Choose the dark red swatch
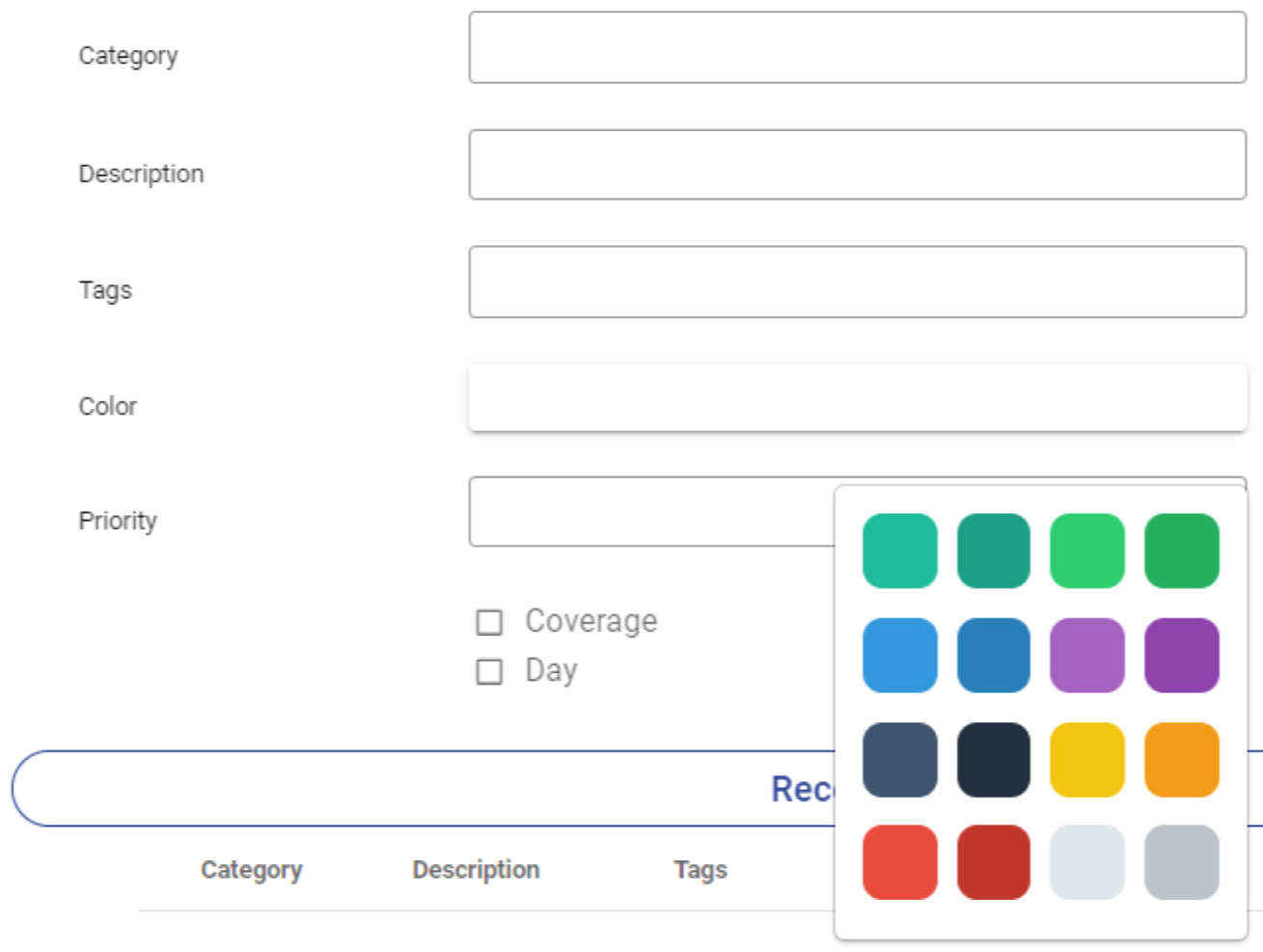1263x952 pixels. (993, 862)
